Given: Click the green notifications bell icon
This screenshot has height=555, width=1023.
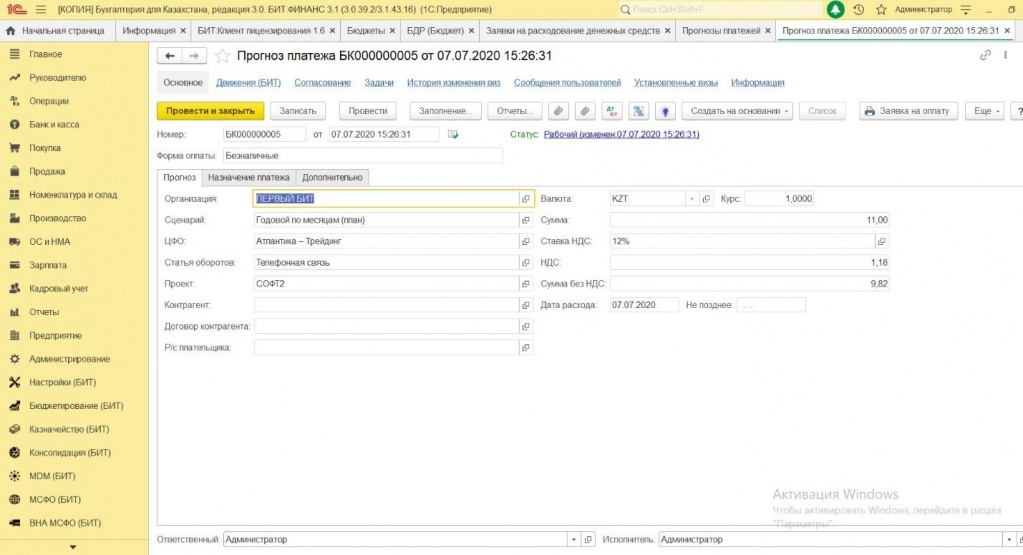Looking at the screenshot, I should click(835, 9).
